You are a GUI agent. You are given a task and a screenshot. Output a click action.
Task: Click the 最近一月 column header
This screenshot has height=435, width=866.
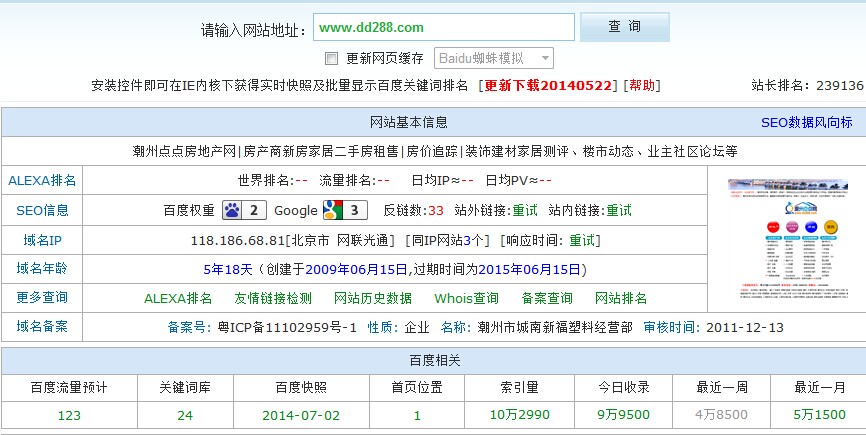click(819, 388)
